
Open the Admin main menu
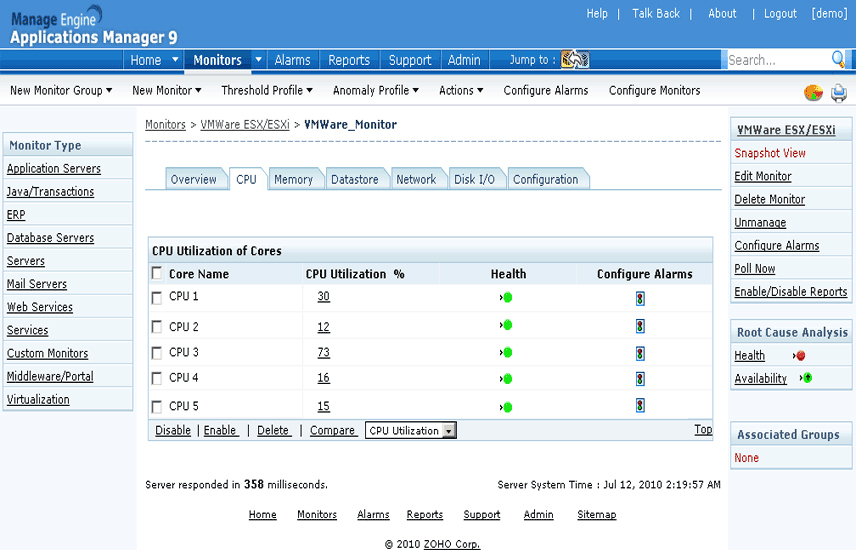(x=464, y=60)
